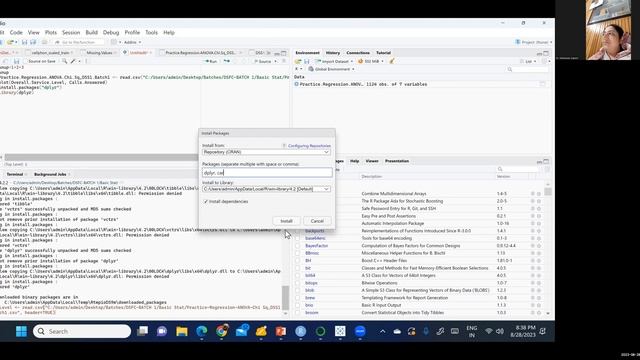This screenshot has height=360, width=640.
Task: Open the Practice.Regression.ANOVA editor tab
Action: pyautogui.click(x=200, y=53)
